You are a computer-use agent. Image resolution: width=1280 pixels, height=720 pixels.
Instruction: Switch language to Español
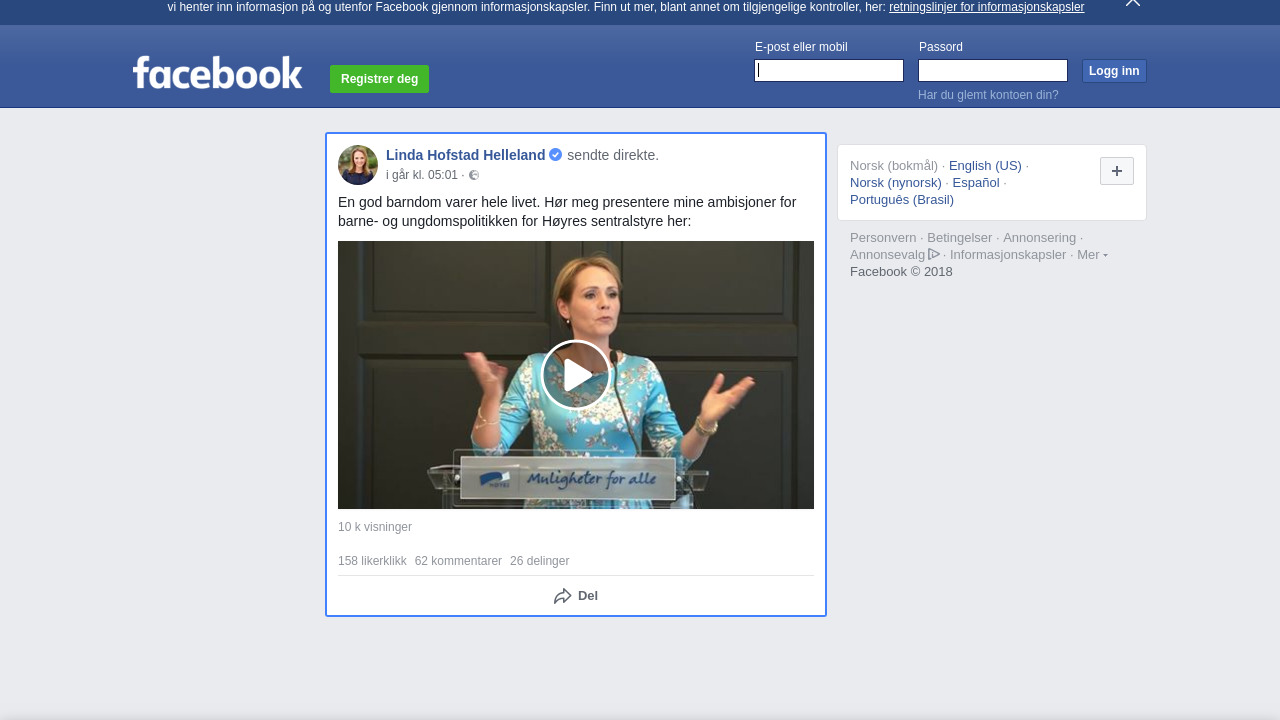(x=976, y=183)
